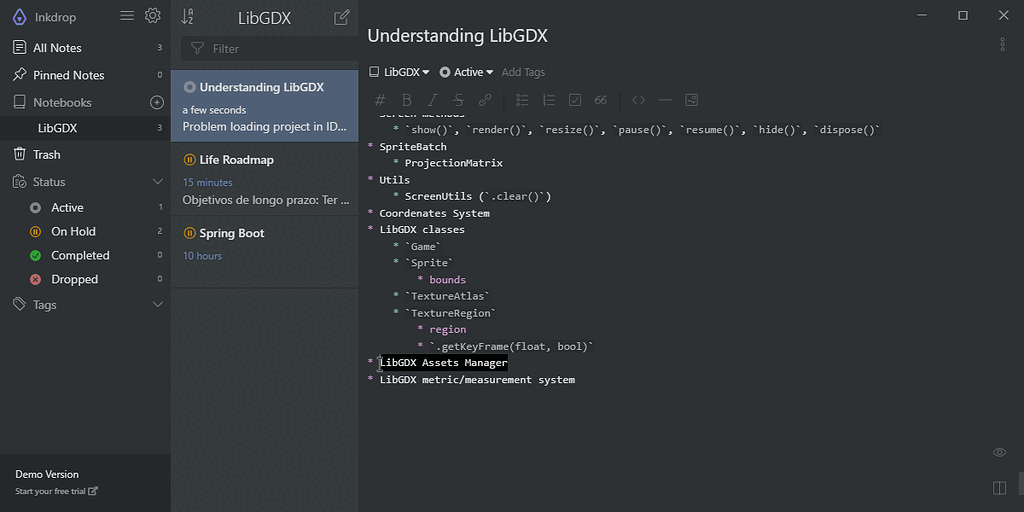
Task: Click the `TextureRegion` line
Action: click(x=450, y=313)
